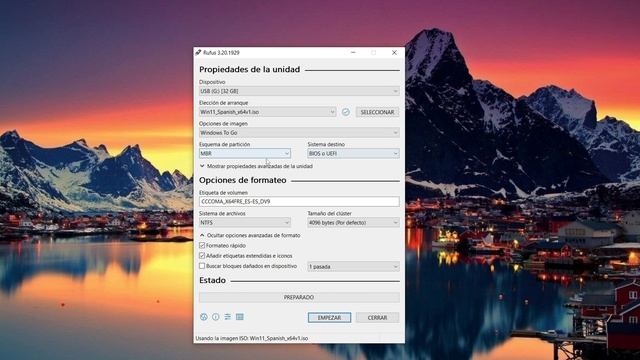Click the 'Estado' heading
This screenshot has width=640, height=360.
212,280
